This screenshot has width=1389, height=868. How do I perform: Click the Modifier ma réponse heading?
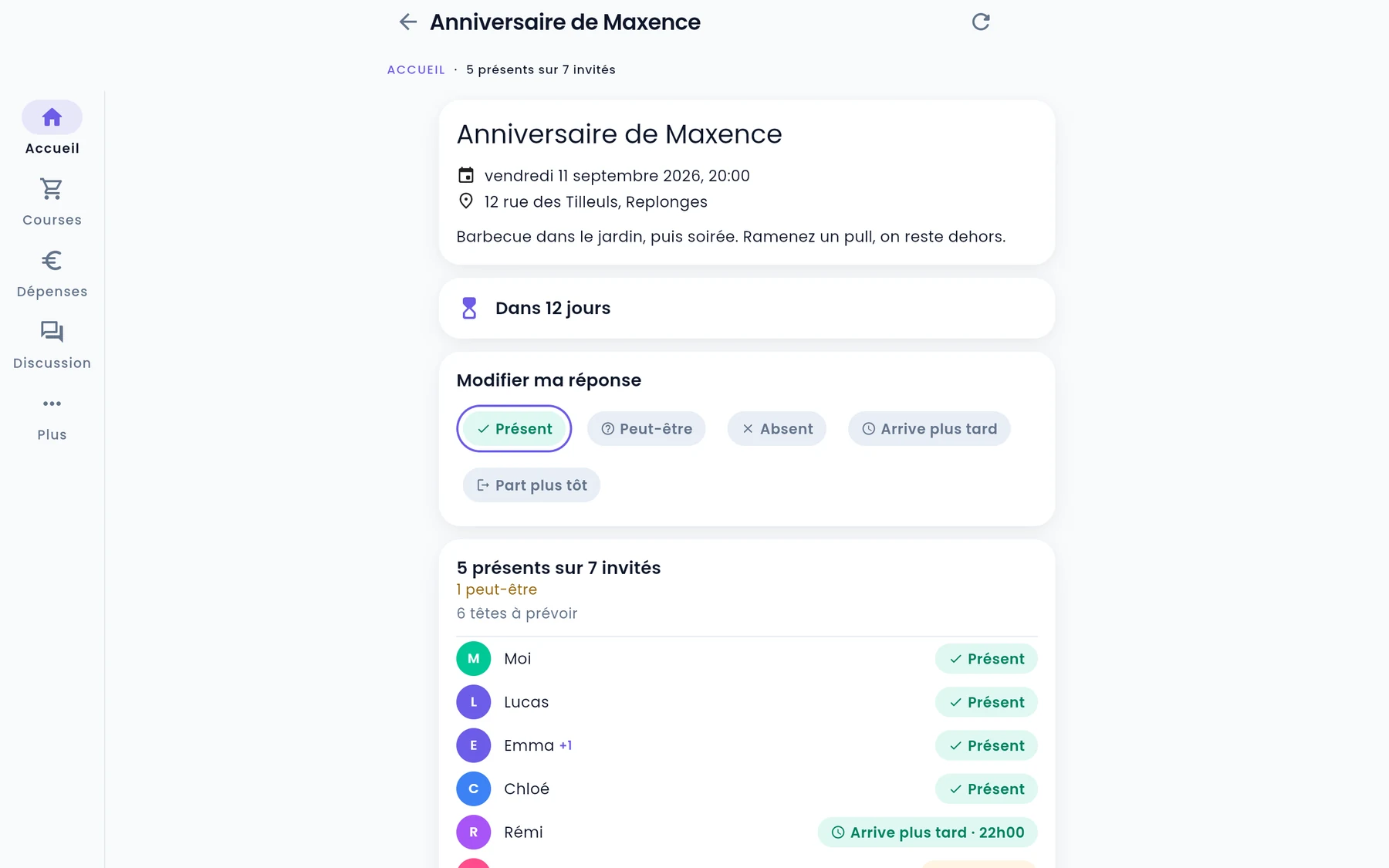pyautogui.click(x=549, y=380)
